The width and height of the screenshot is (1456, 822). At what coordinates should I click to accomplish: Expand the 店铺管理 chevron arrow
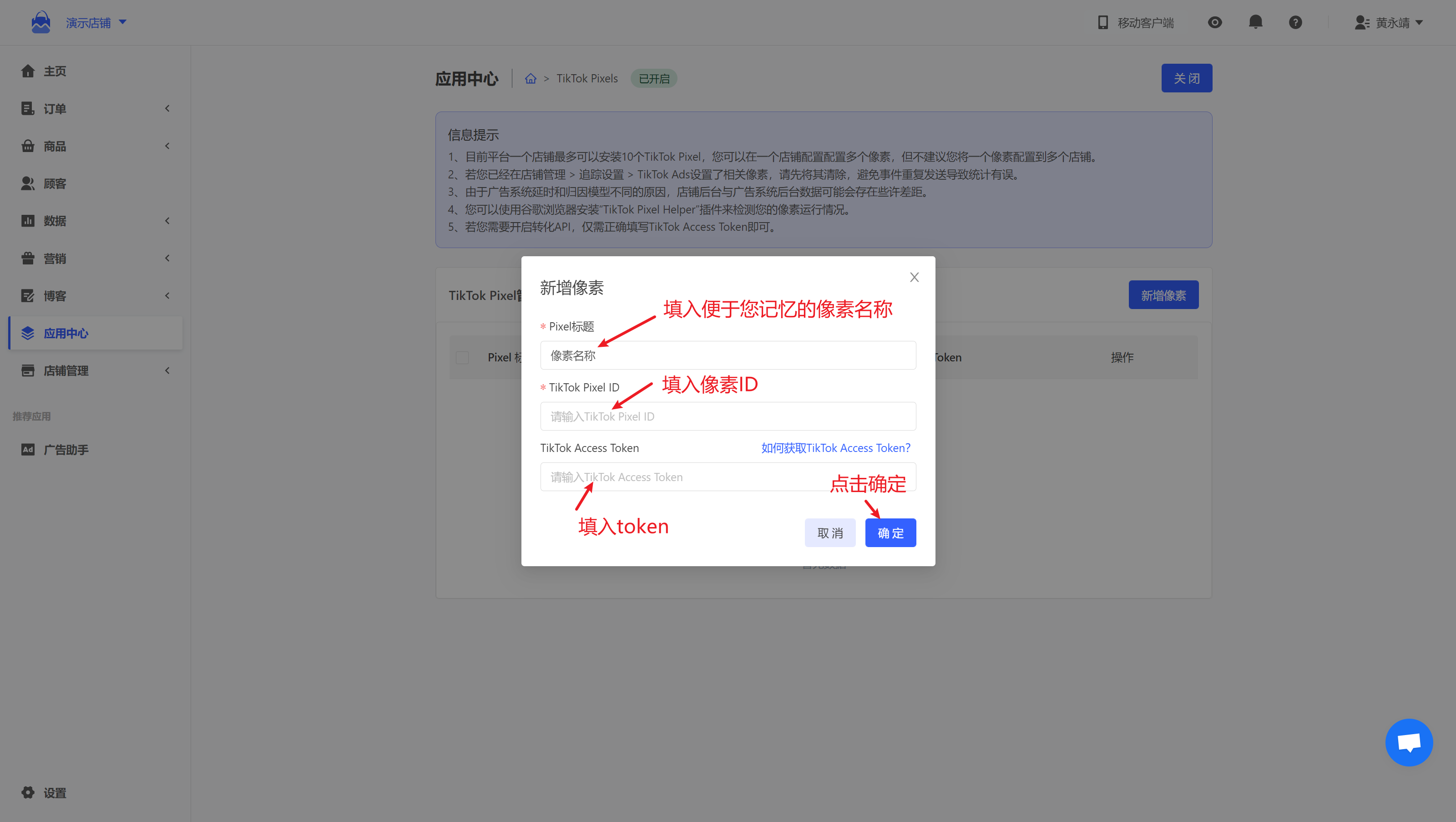(167, 370)
